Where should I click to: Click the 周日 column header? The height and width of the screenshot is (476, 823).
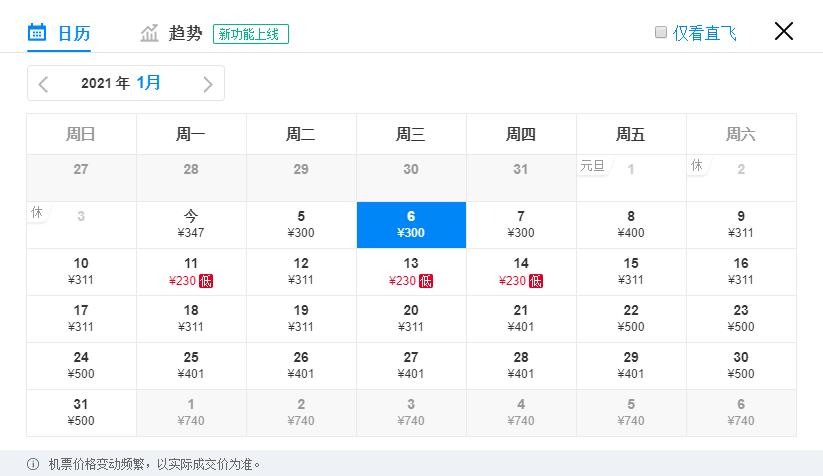tap(81, 134)
